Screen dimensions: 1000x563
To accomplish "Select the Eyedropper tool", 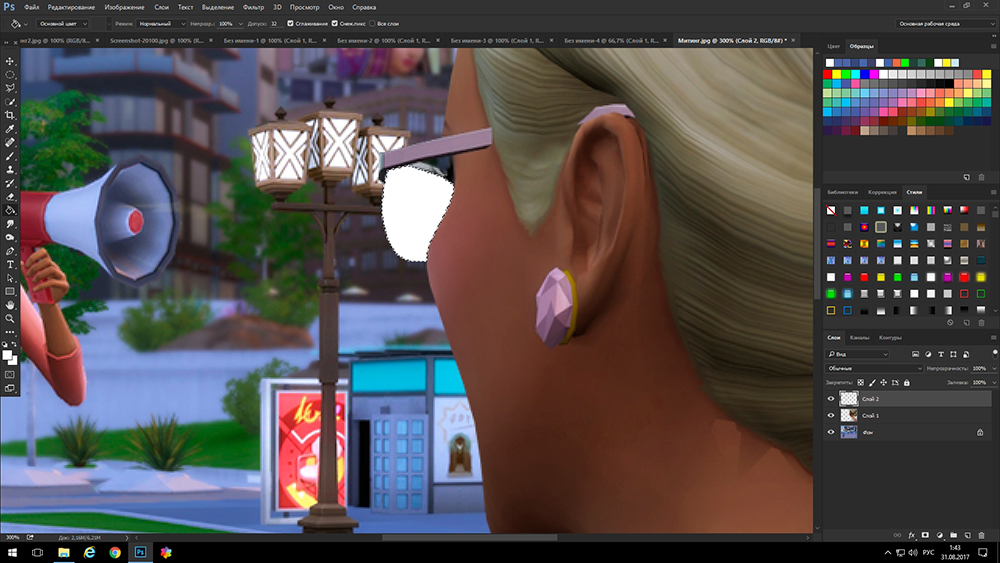I will click(10, 129).
